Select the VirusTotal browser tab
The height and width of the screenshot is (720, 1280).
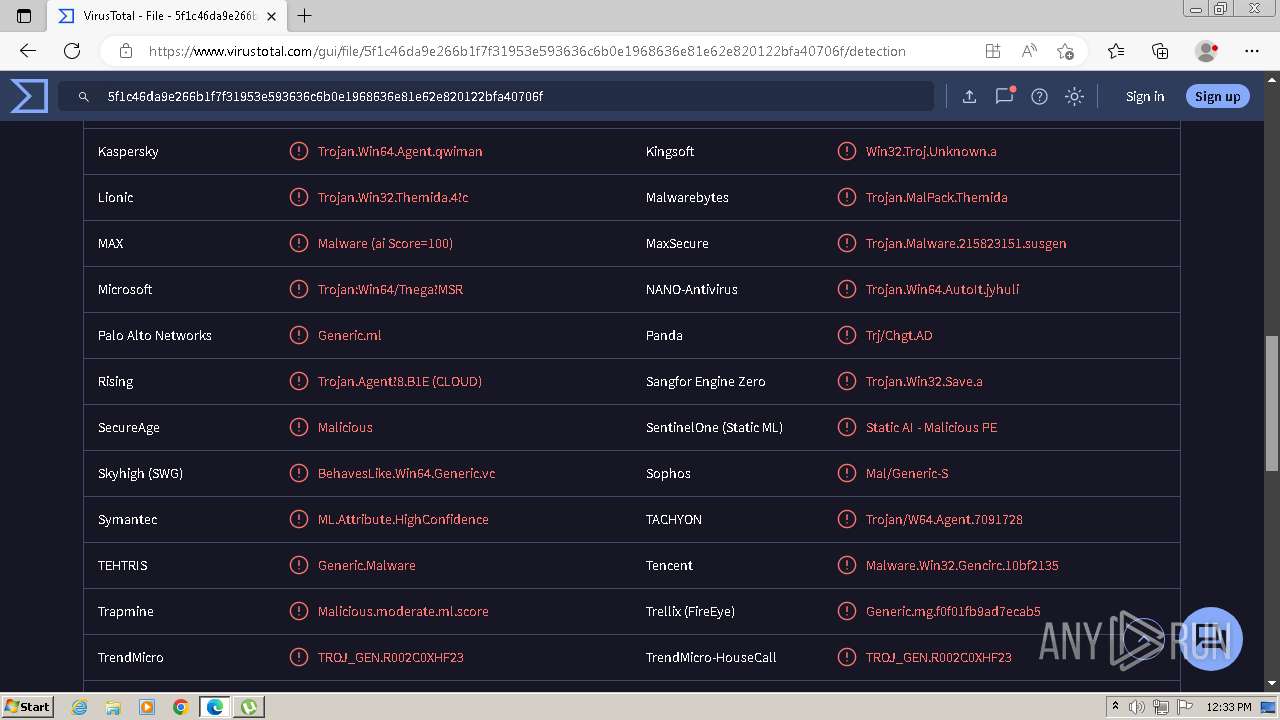(x=167, y=16)
